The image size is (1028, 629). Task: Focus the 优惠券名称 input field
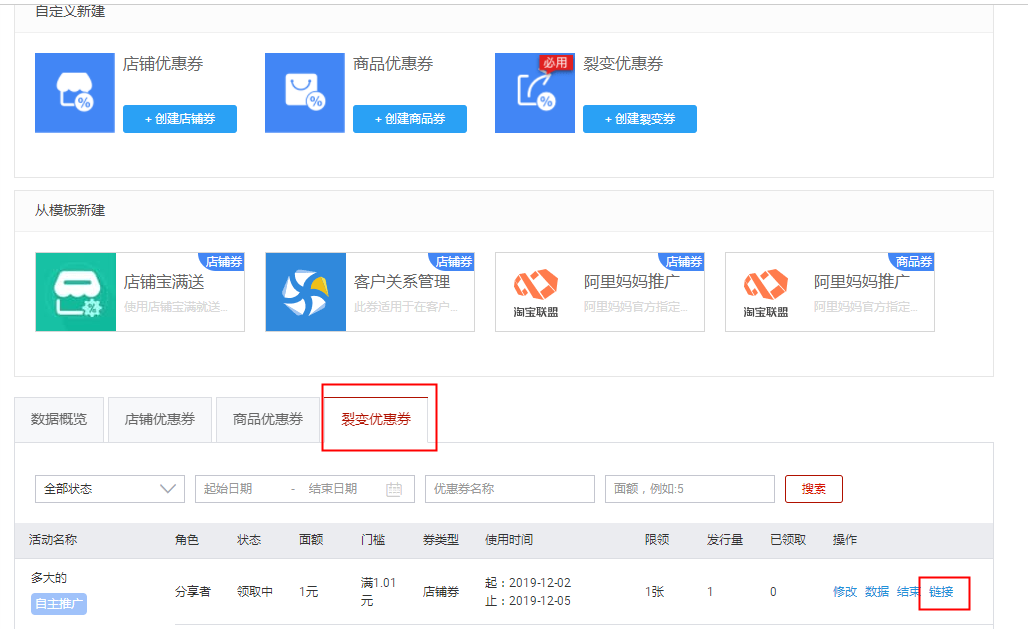(x=510, y=489)
